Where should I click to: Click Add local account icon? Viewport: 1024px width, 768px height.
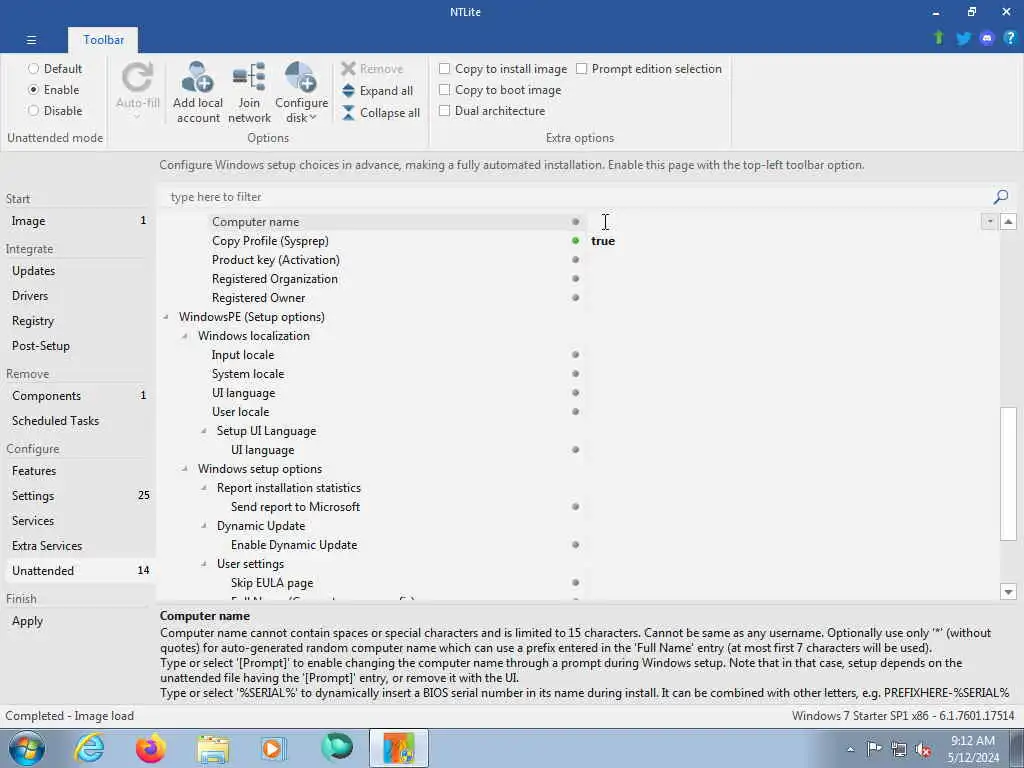[197, 78]
